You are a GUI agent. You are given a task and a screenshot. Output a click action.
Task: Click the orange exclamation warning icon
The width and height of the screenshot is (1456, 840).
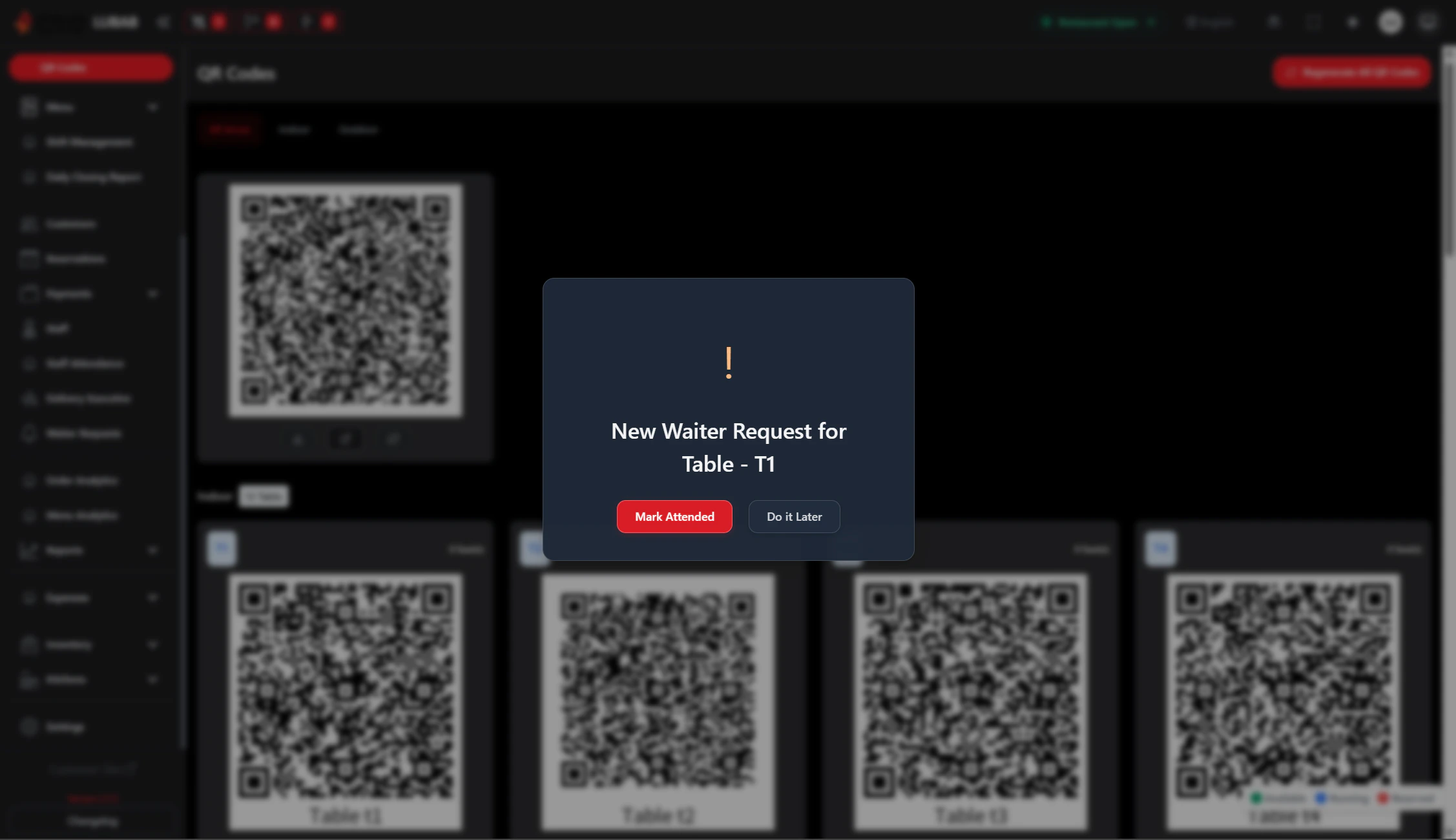click(x=729, y=362)
